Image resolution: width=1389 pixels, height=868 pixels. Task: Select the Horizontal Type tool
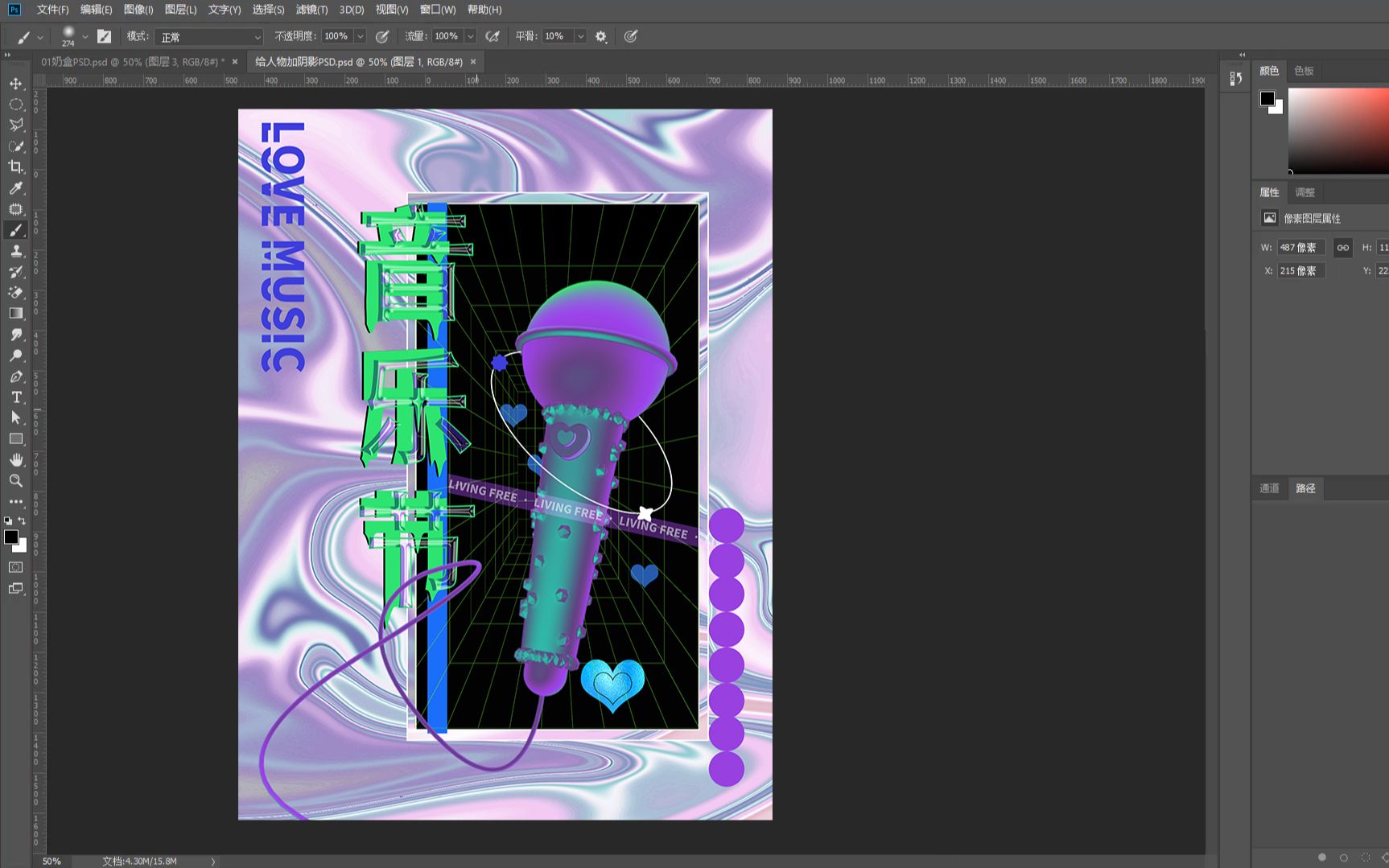(16, 397)
